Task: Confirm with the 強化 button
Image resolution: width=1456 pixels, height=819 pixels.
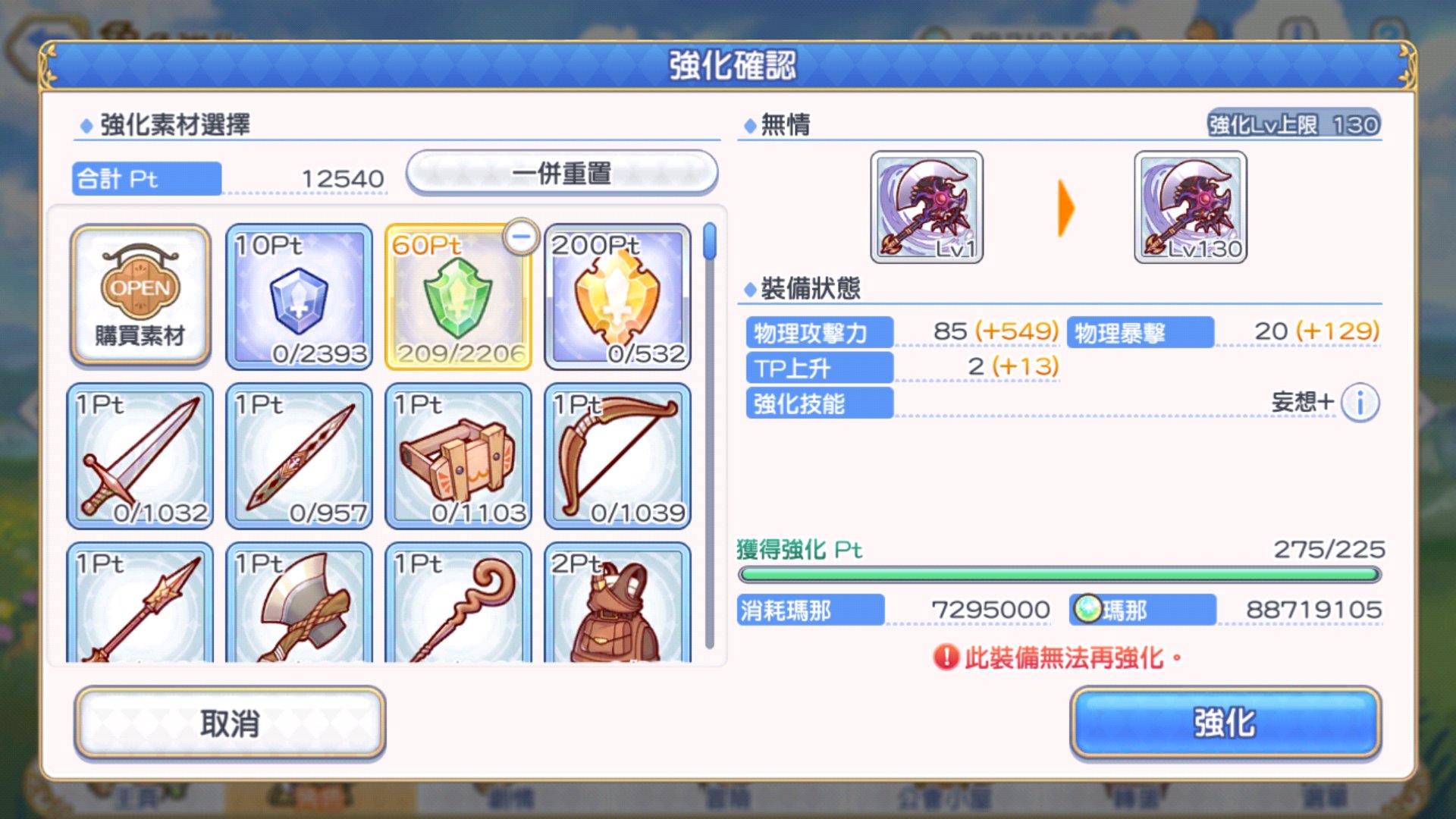Action: (x=1225, y=723)
